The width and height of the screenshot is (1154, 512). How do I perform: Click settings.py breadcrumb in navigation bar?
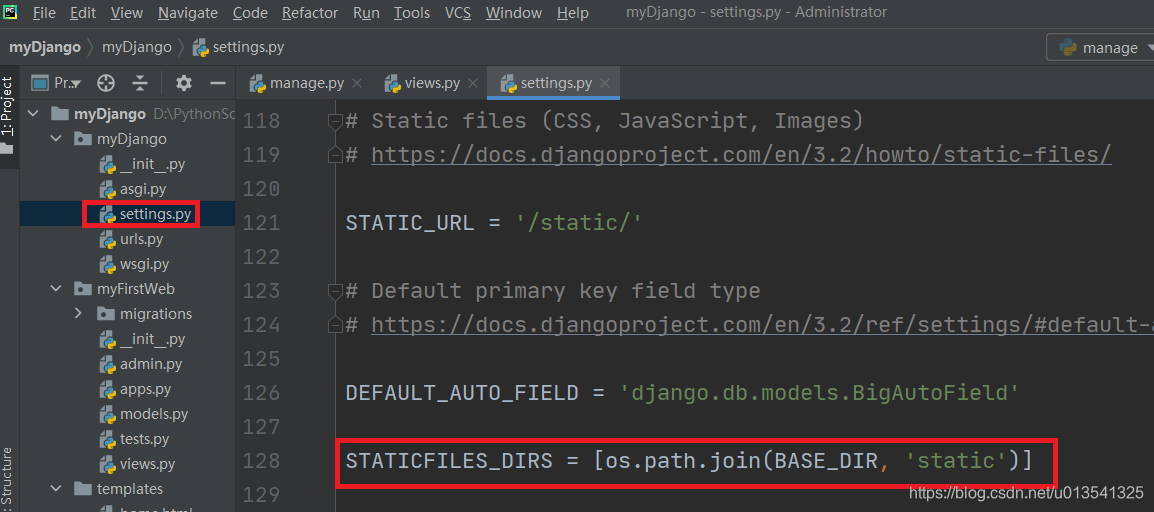click(x=238, y=48)
